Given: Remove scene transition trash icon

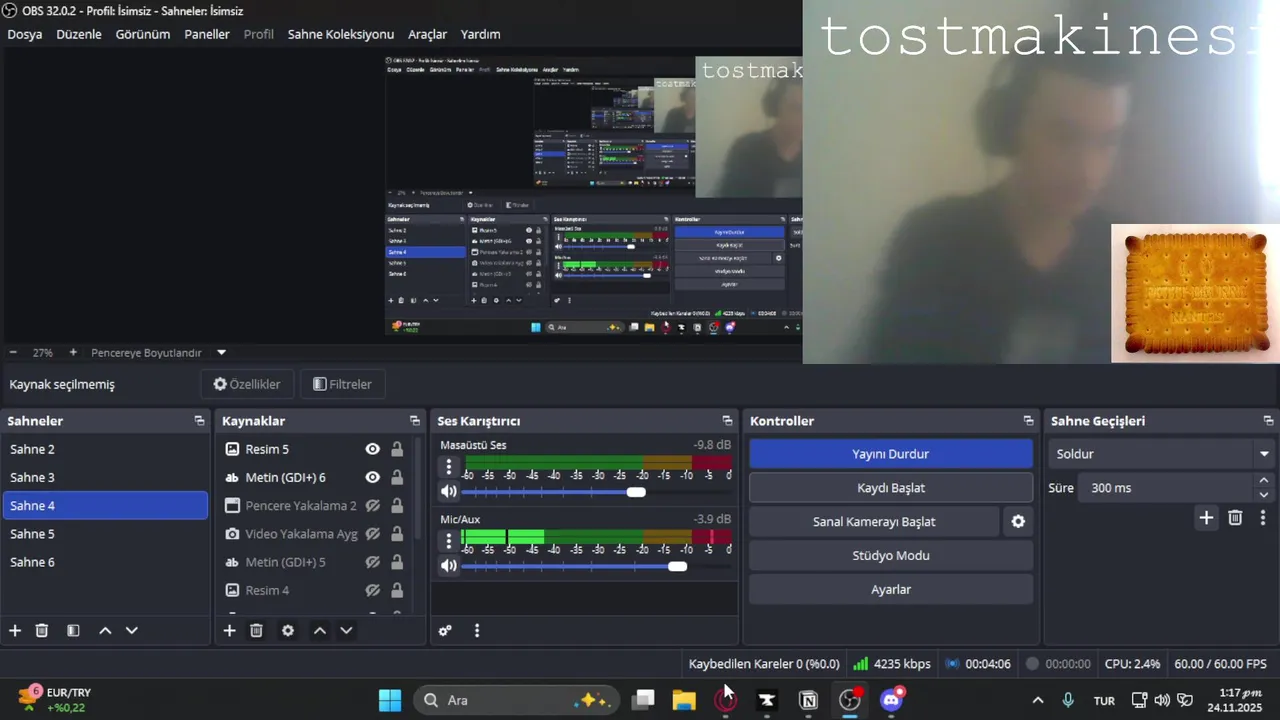Looking at the screenshot, I should [1235, 518].
